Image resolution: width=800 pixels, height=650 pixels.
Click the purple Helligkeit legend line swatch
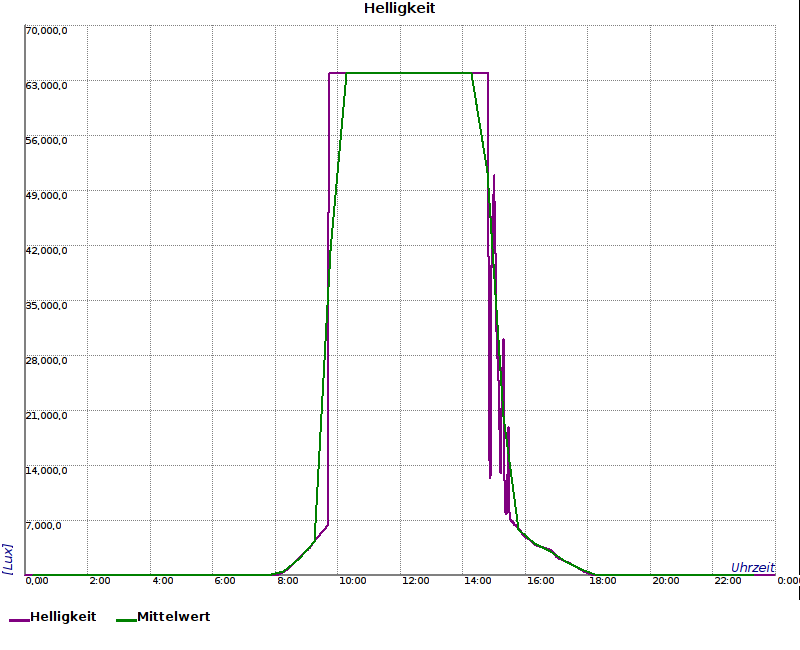(x=19, y=620)
